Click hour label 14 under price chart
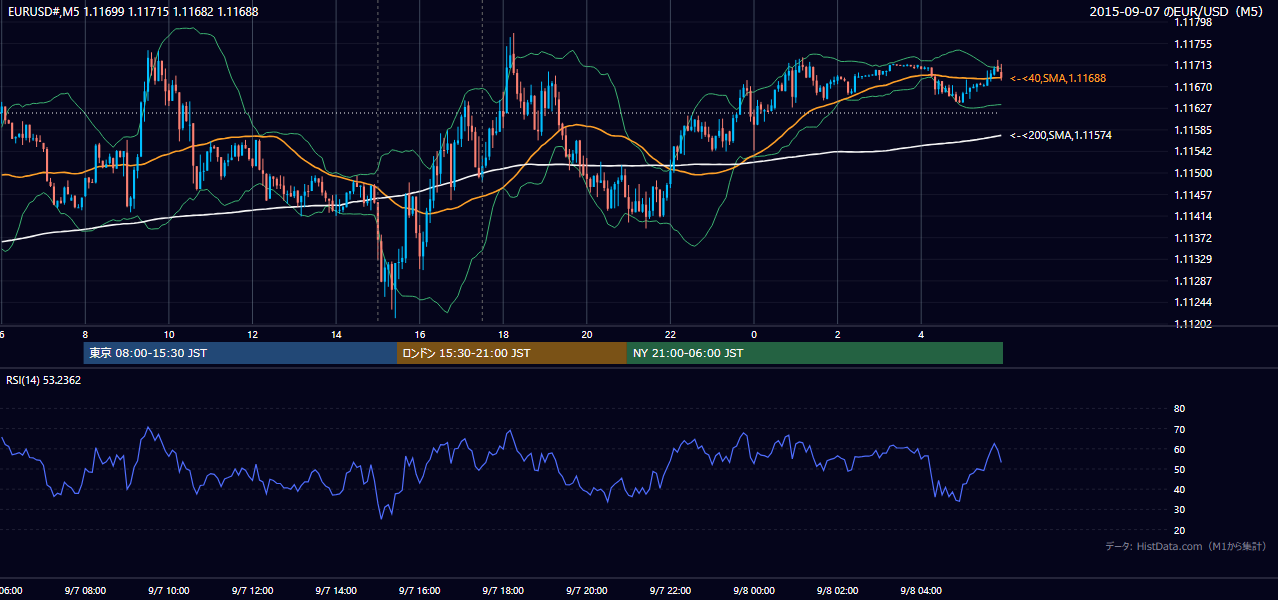 point(336,334)
